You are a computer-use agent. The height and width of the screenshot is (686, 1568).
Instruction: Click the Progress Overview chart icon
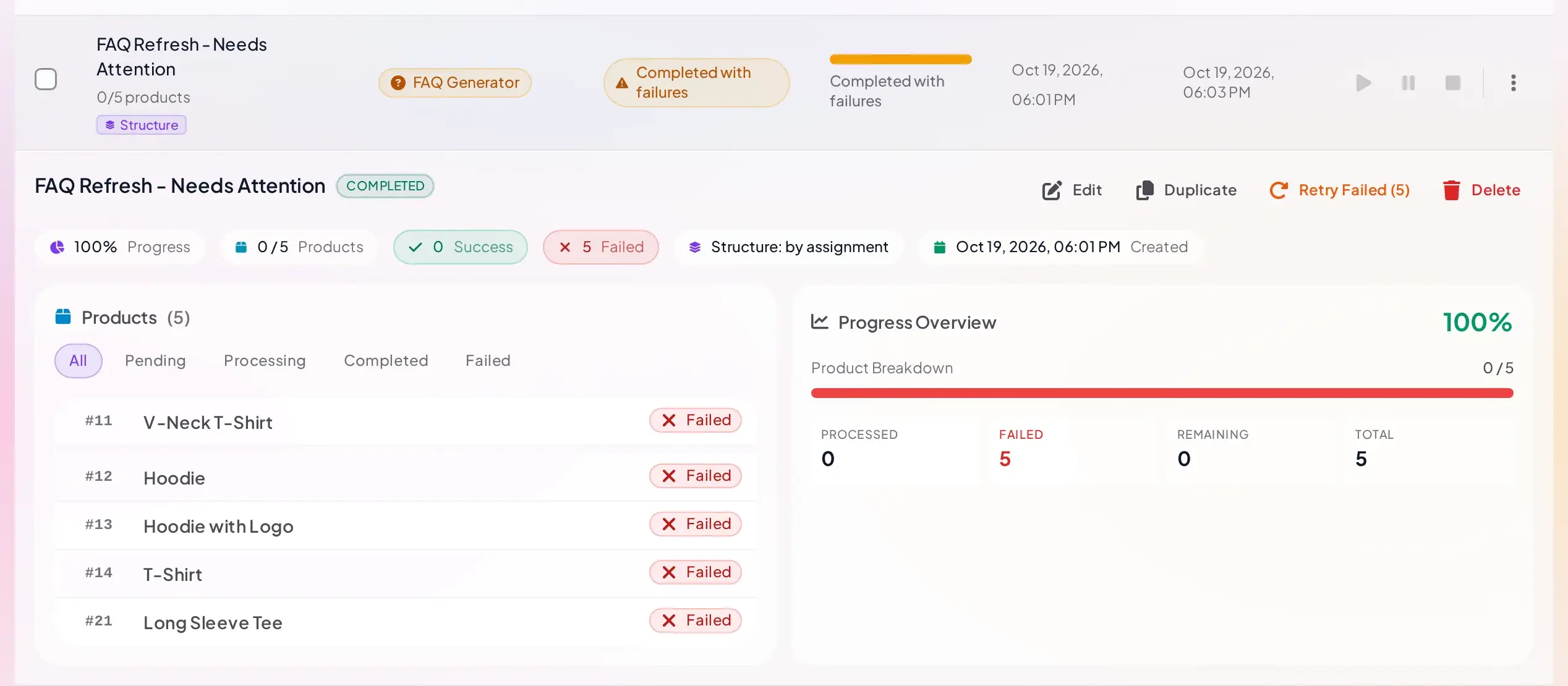tap(820, 321)
